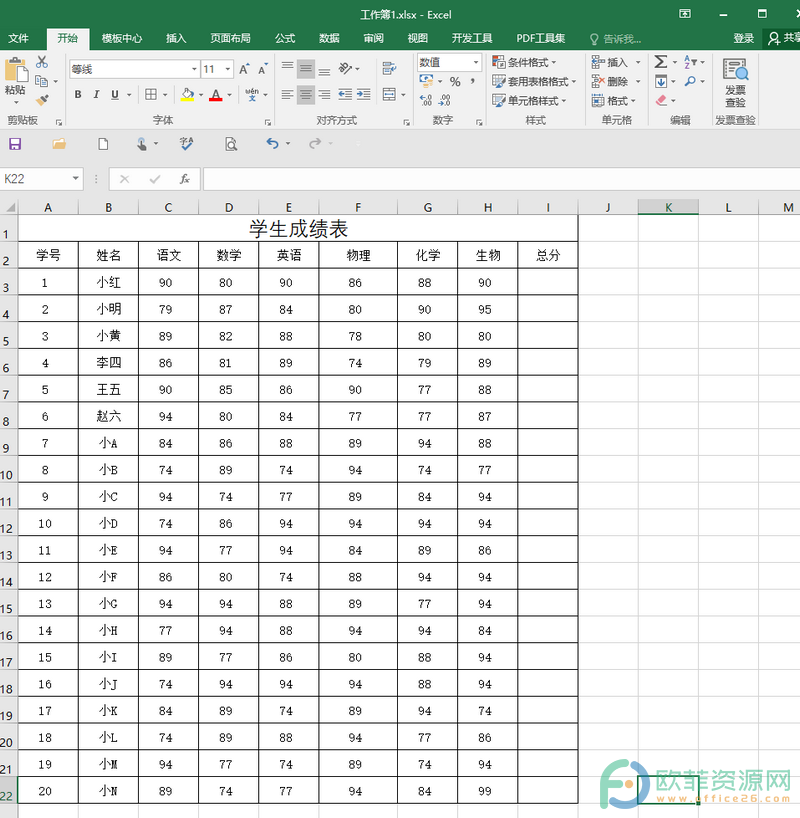Viewport: 800px width, 818px height.
Task: Click the open folder icon
Action: 59,143
